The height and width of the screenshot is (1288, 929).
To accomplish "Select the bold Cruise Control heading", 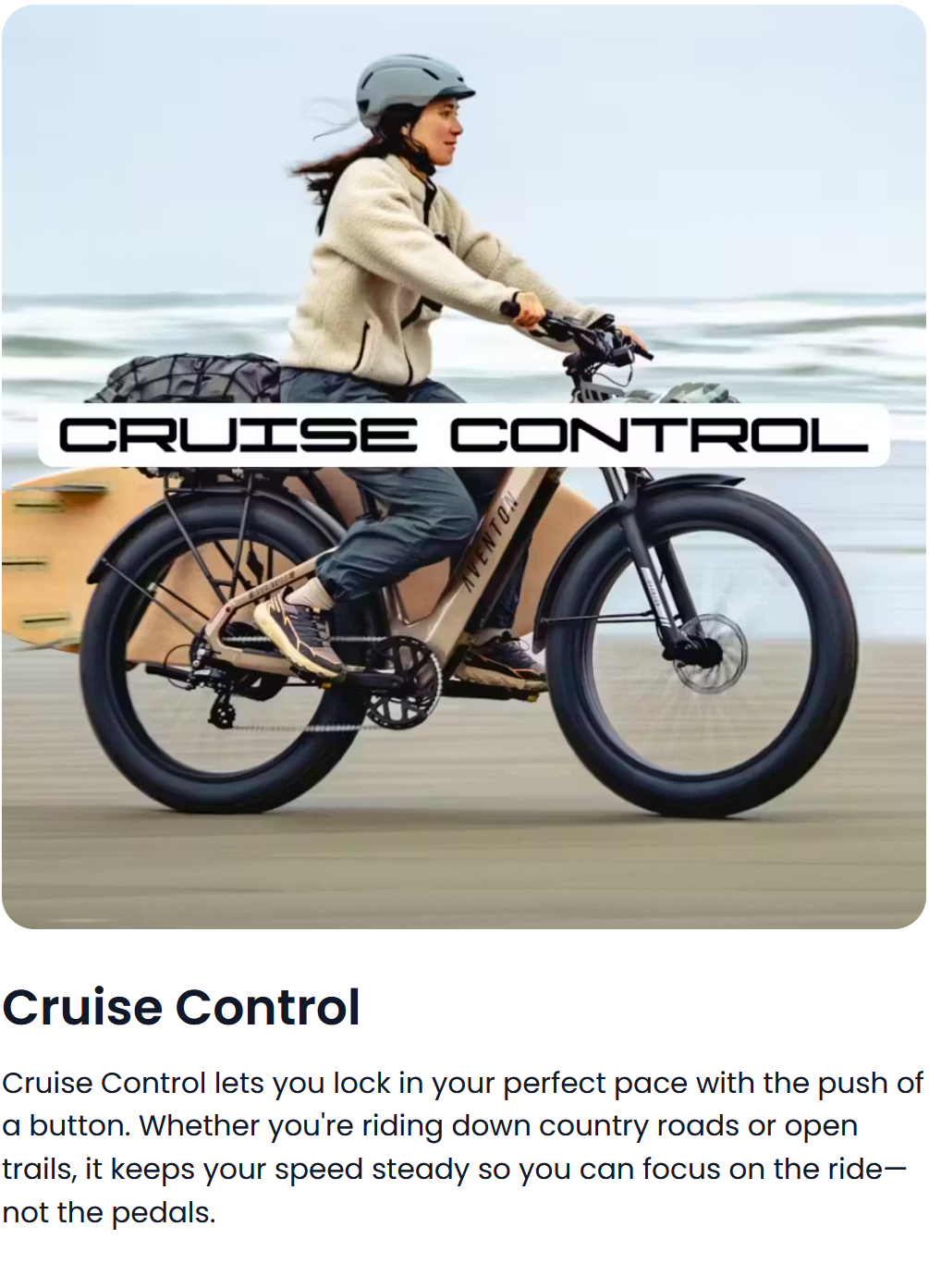I will [181, 1007].
